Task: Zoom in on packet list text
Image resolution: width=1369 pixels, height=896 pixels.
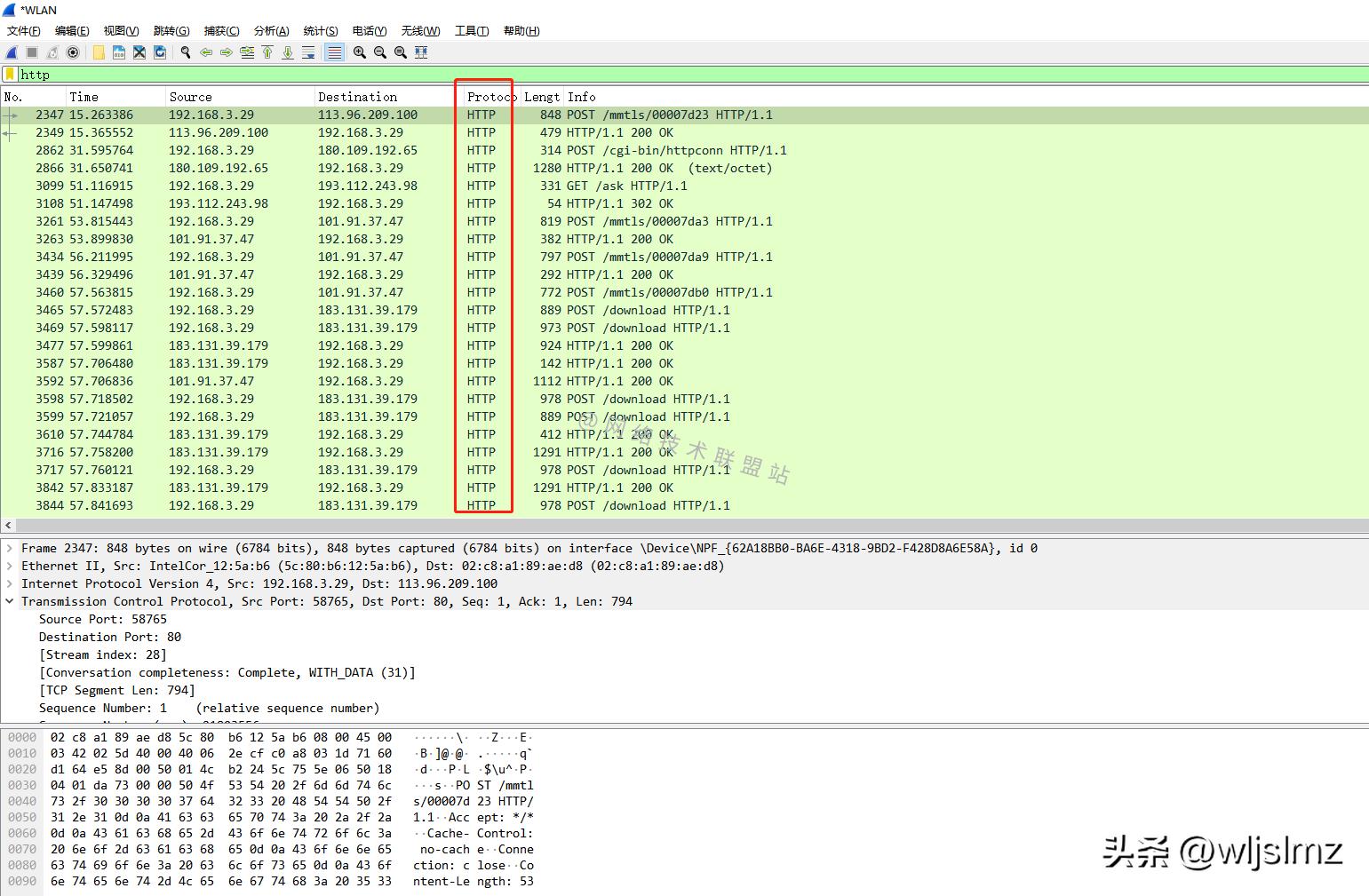Action: pos(359,52)
